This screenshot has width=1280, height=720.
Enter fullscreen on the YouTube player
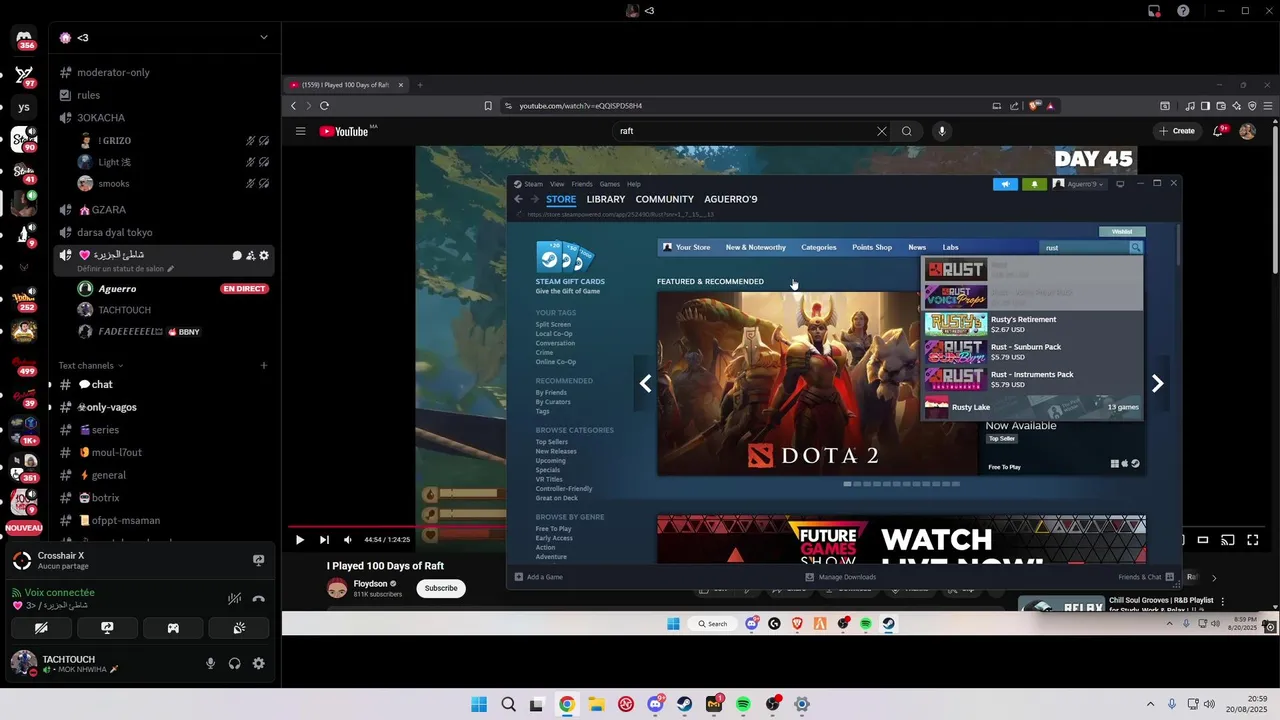(x=1252, y=540)
